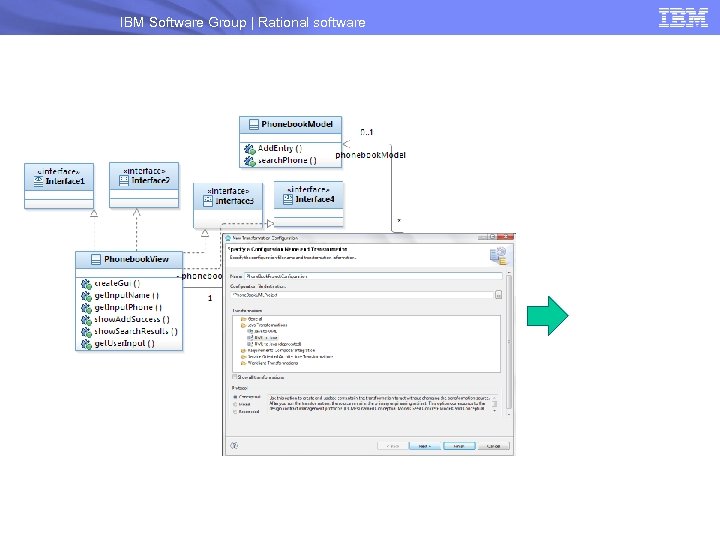This screenshot has width=720, height=540.
Task: Click the UML to Java (deprecated) transformation icon
Action: coord(250,344)
